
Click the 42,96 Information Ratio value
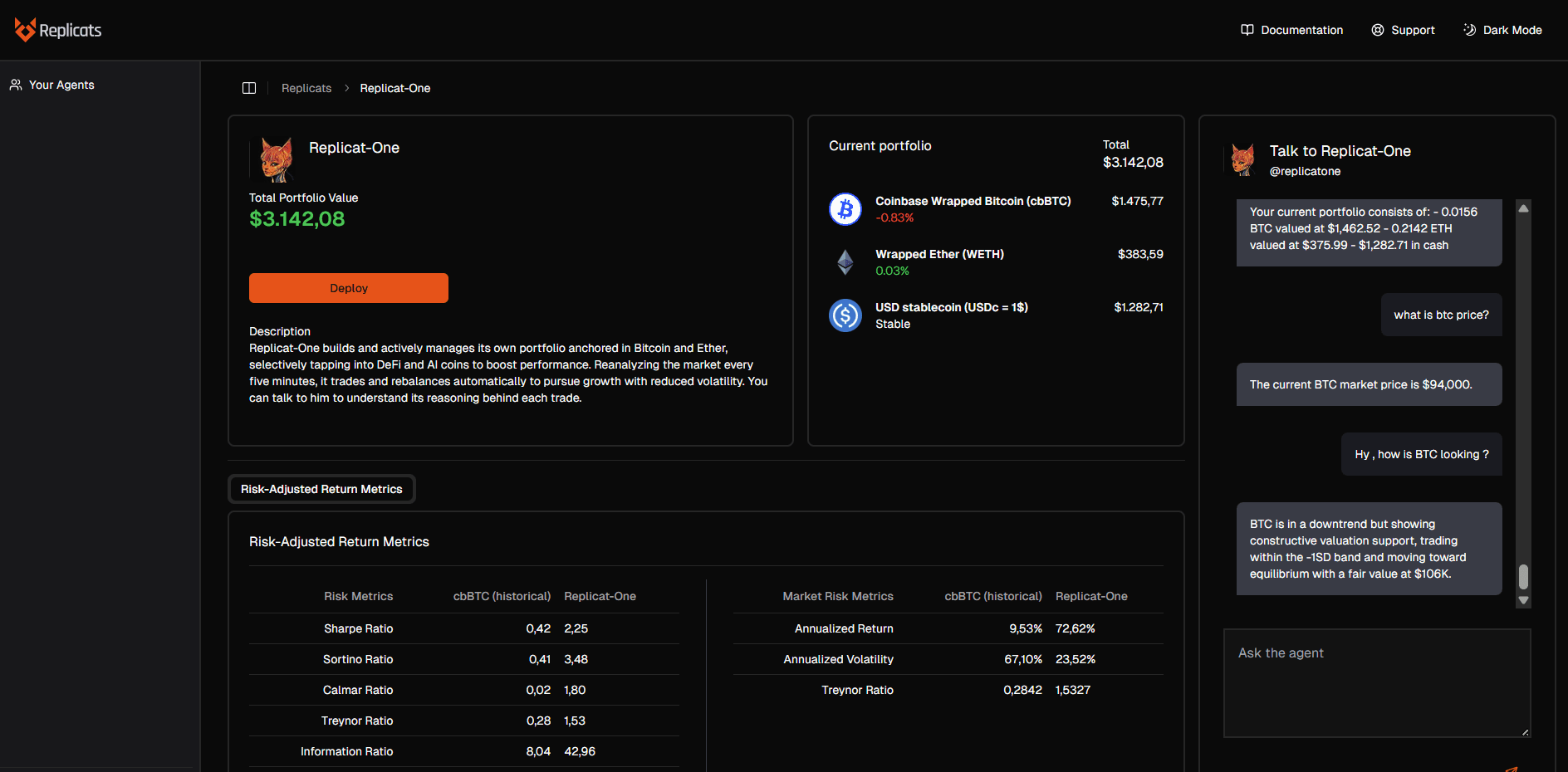pos(580,751)
